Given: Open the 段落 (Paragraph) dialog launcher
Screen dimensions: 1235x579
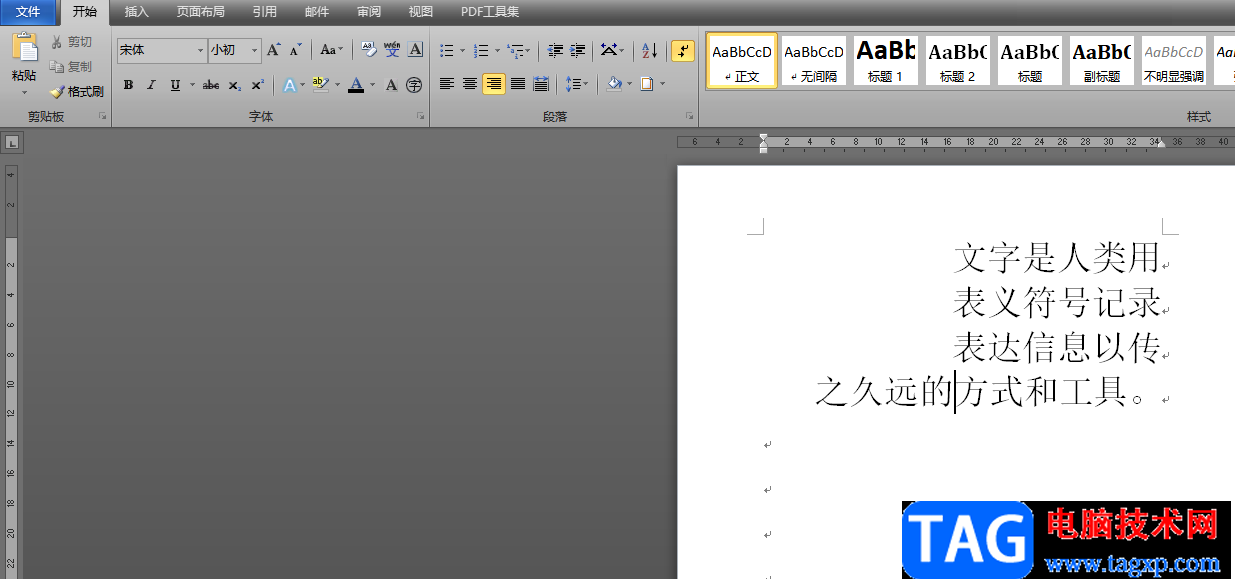Looking at the screenshot, I should [690, 117].
